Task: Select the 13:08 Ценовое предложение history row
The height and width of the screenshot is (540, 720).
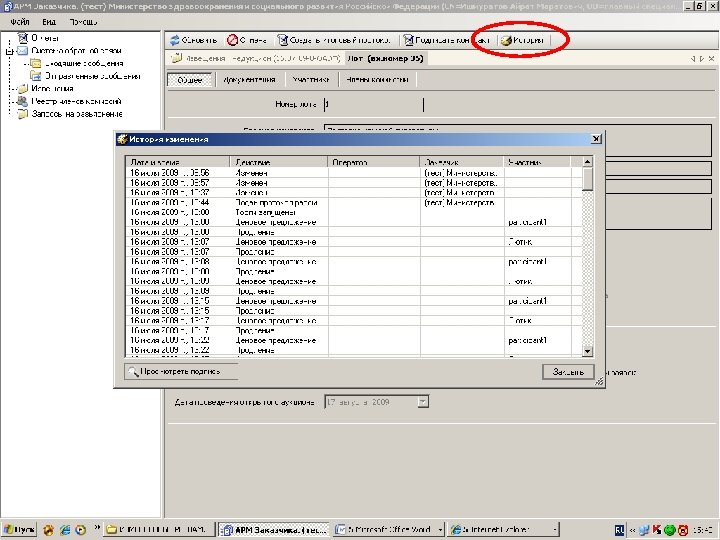Action: click(354, 262)
